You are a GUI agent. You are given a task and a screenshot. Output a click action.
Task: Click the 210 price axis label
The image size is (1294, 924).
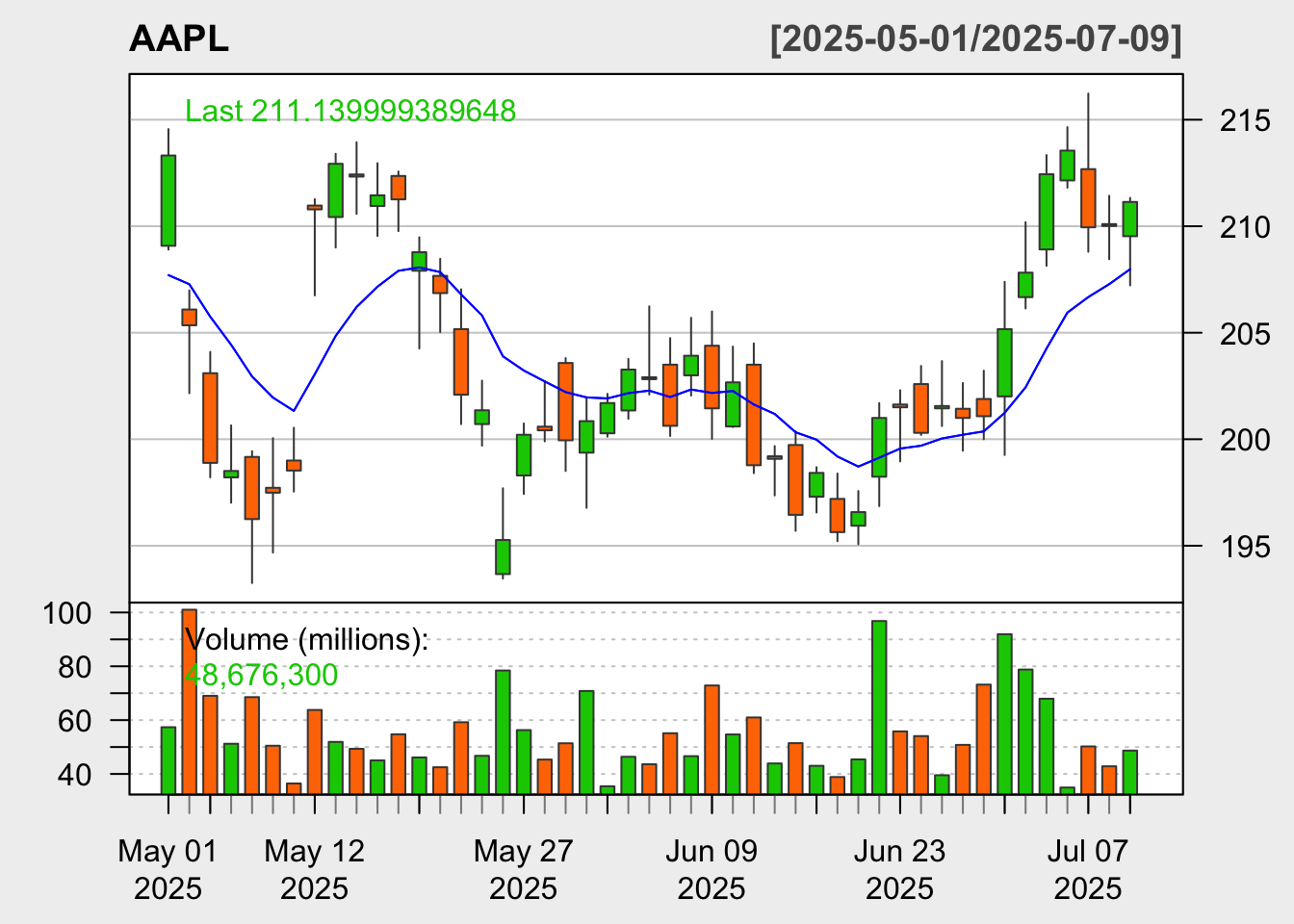coord(1245,227)
